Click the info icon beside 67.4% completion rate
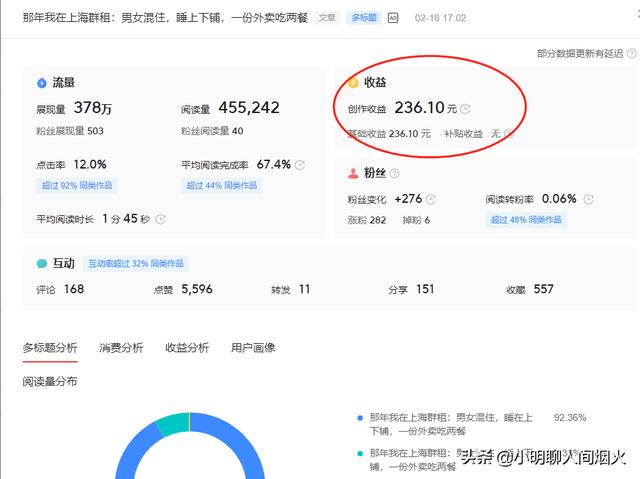Viewport: 640px width, 479px height. click(x=300, y=165)
